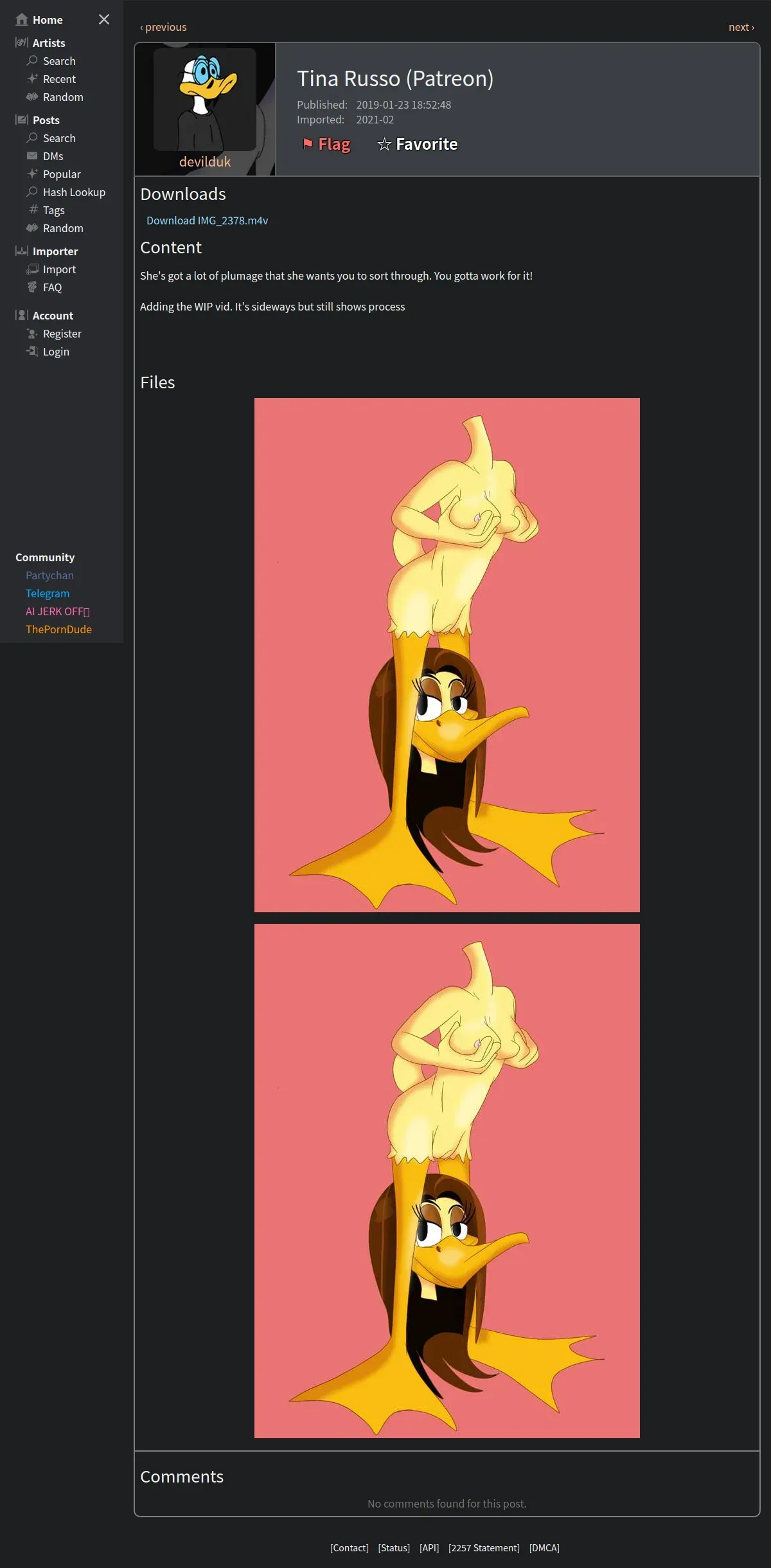
Task: Click the icon beside Register
Action: [32, 333]
